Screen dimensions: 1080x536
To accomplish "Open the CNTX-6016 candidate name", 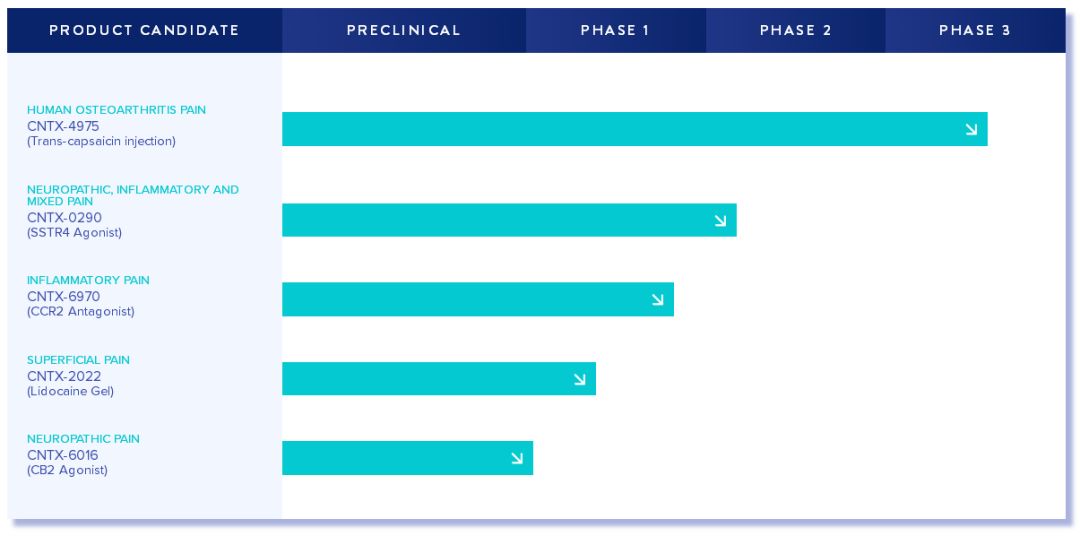I will (63, 455).
